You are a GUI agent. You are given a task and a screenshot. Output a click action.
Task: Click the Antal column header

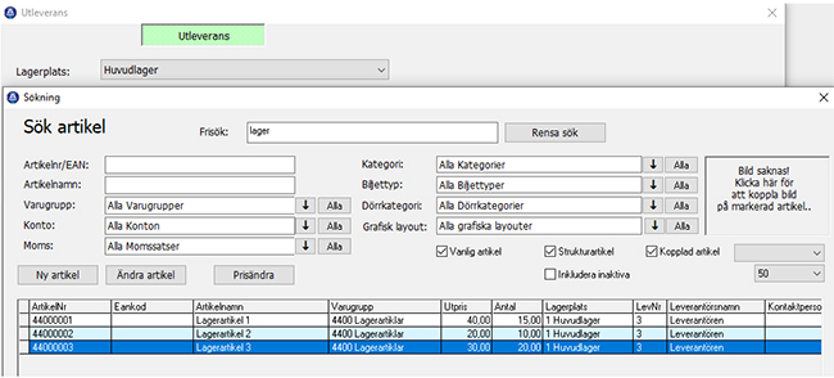click(x=517, y=307)
